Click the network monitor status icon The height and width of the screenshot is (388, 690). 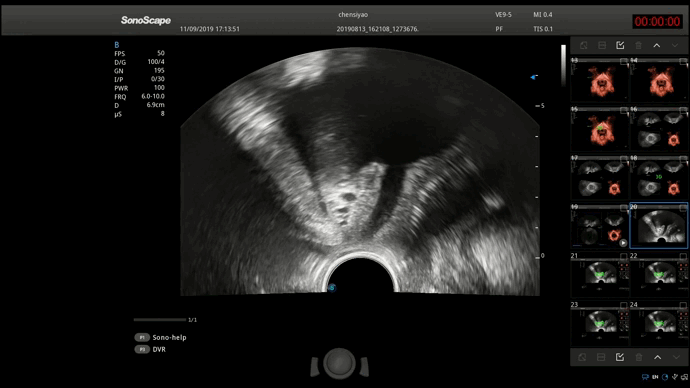(645, 377)
